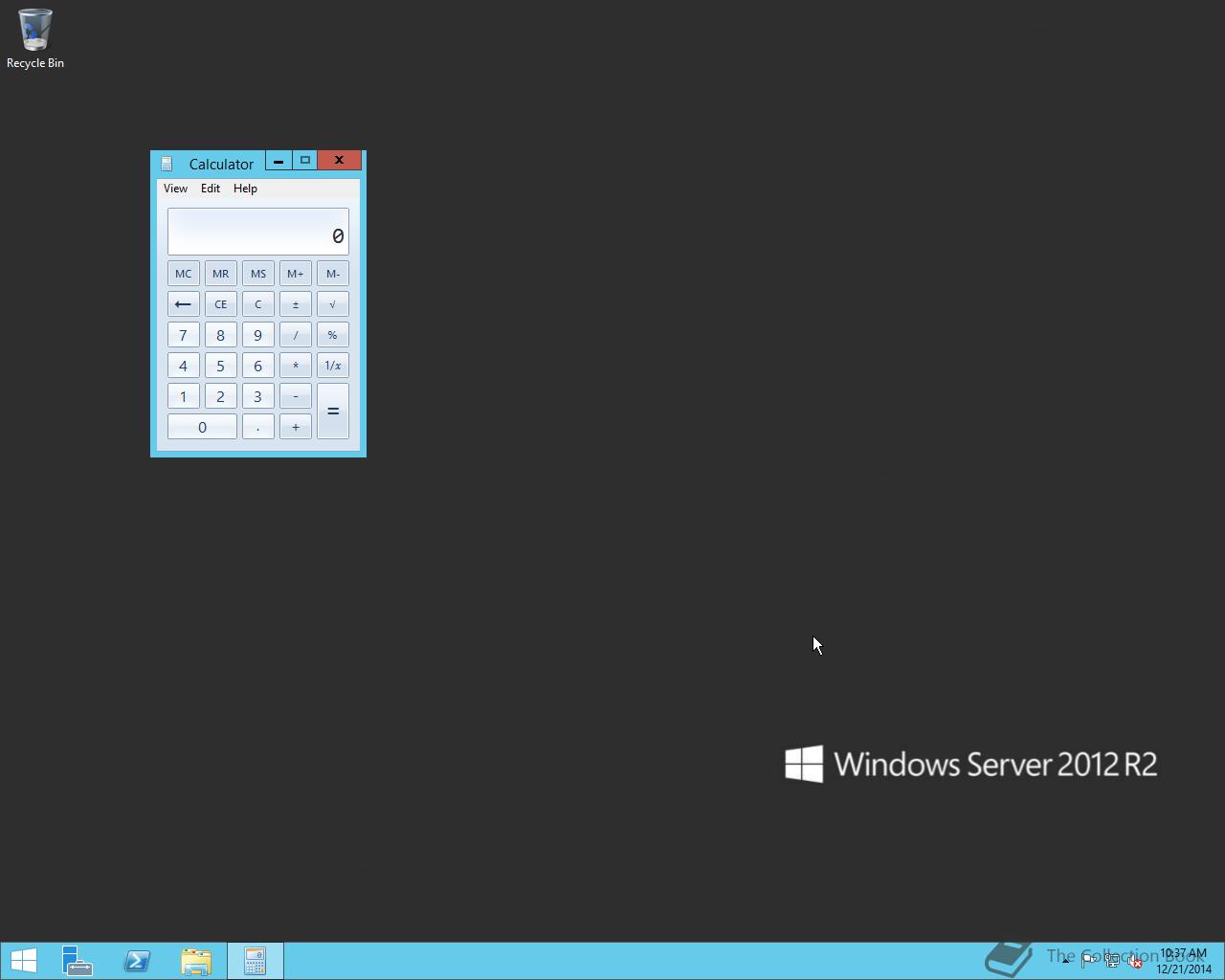The width and height of the screenshot is (1225, 980).
Task: Click the addition plus key
Action: (x=295, y=427)
